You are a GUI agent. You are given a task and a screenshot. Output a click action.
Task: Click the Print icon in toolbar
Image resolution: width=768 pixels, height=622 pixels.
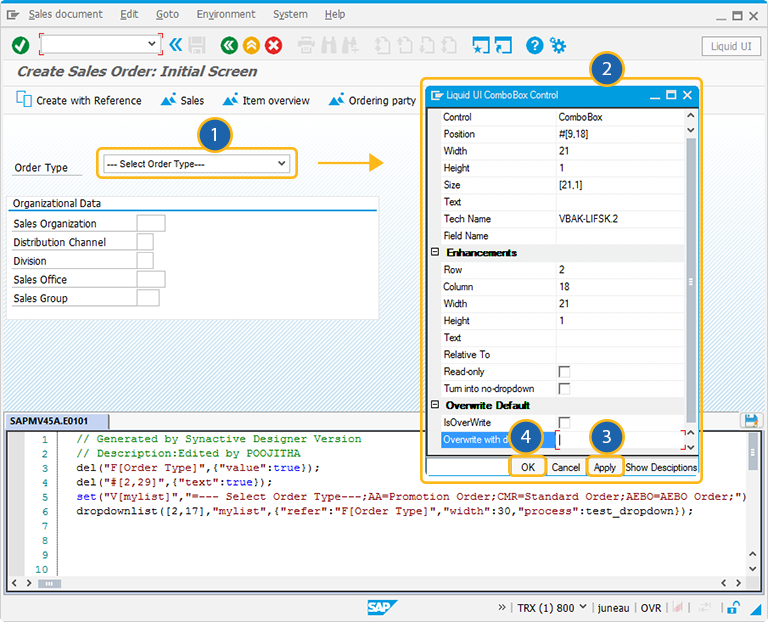306,46
